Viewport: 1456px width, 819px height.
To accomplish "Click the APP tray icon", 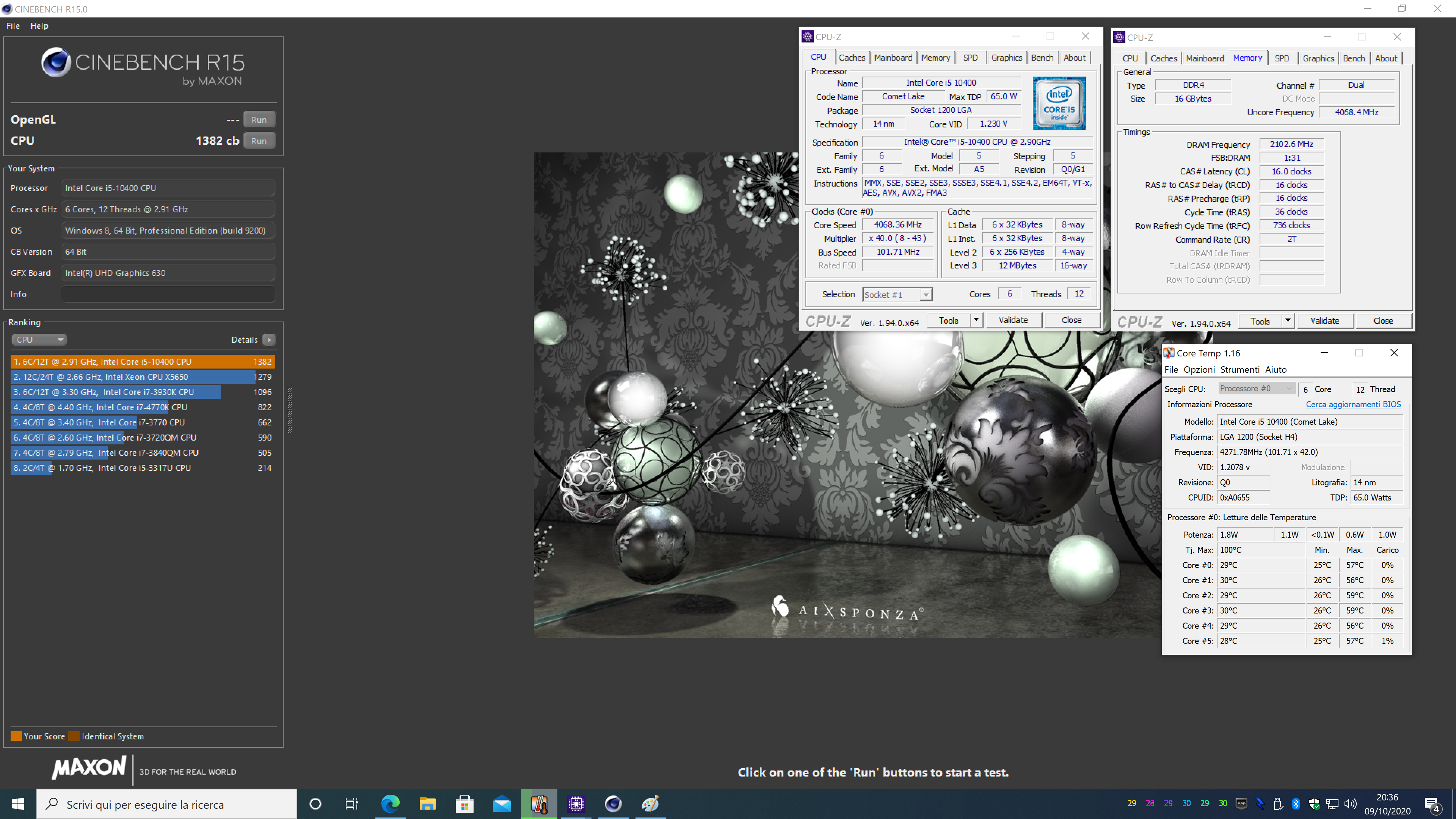I will click(x=1242, y=803).
